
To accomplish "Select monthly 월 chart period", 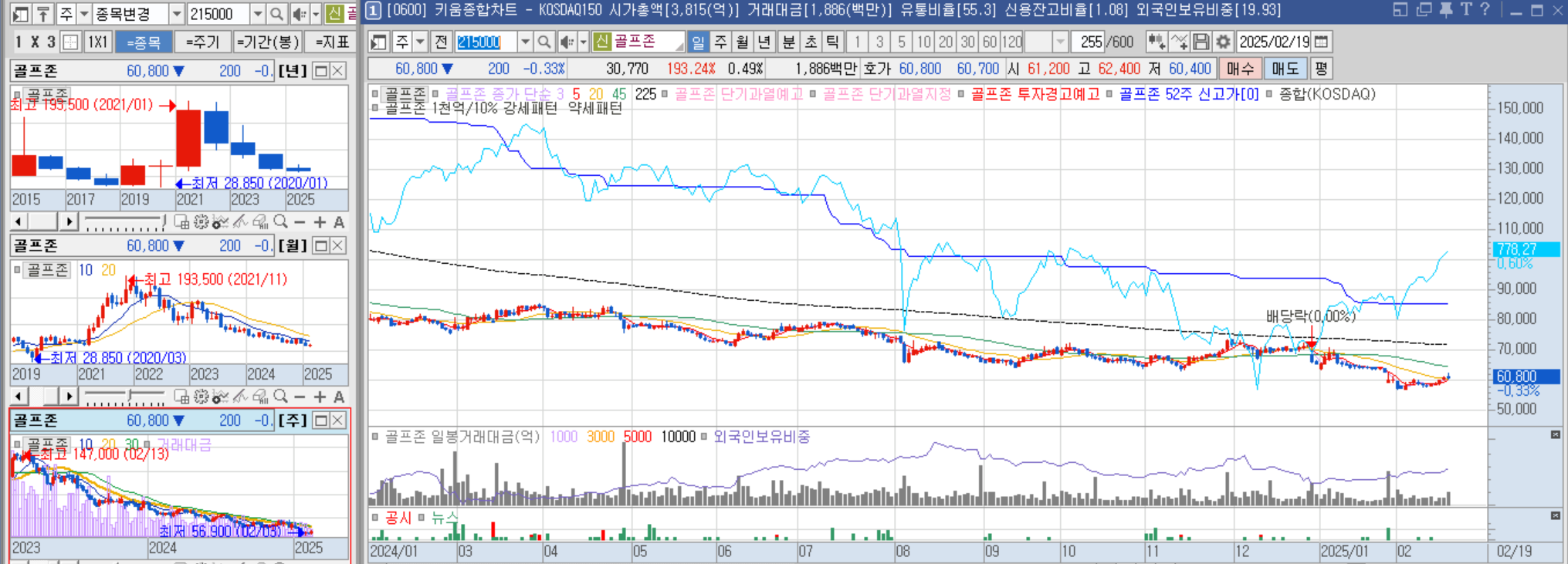I will point(742,42).
